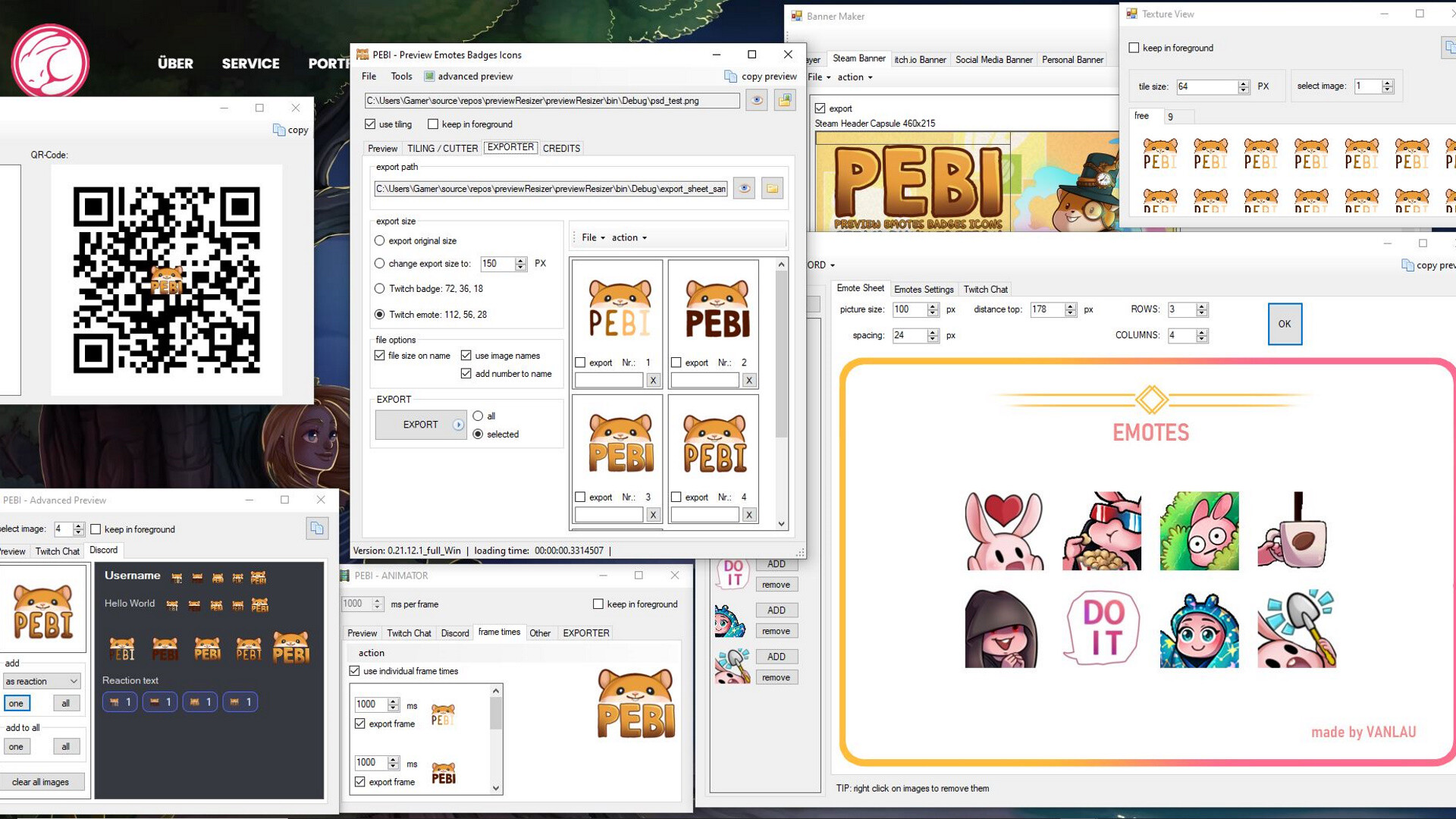Click the copy icon in the Advanced Preview window

(x=317, y=529)
